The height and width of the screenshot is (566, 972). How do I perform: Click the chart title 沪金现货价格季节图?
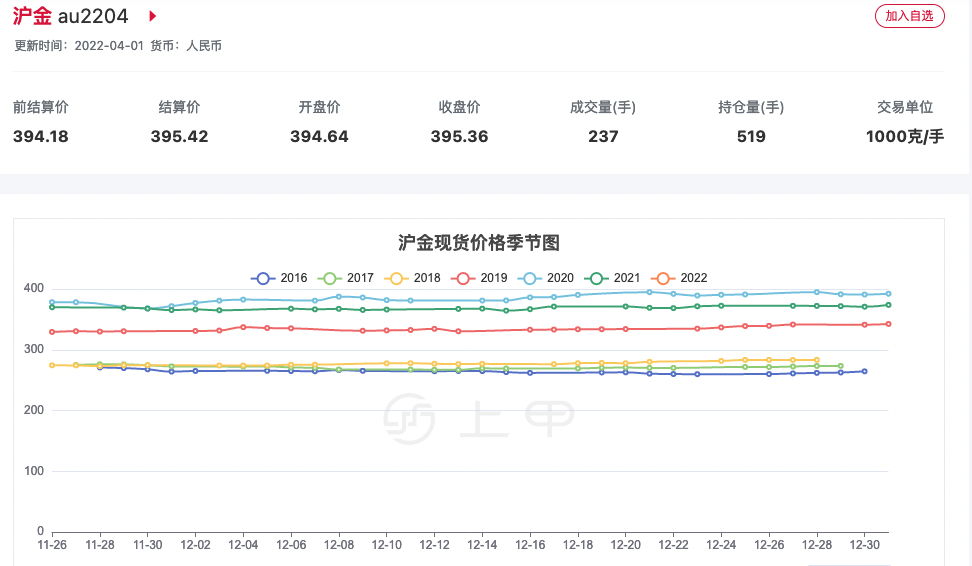pyautogui.click(x=479, y=242)
